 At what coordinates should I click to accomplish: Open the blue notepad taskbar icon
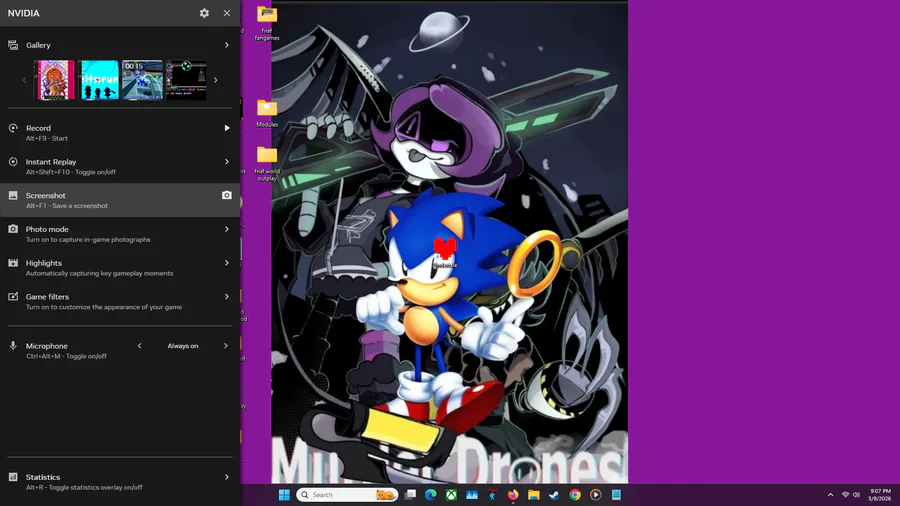(616, 495)
